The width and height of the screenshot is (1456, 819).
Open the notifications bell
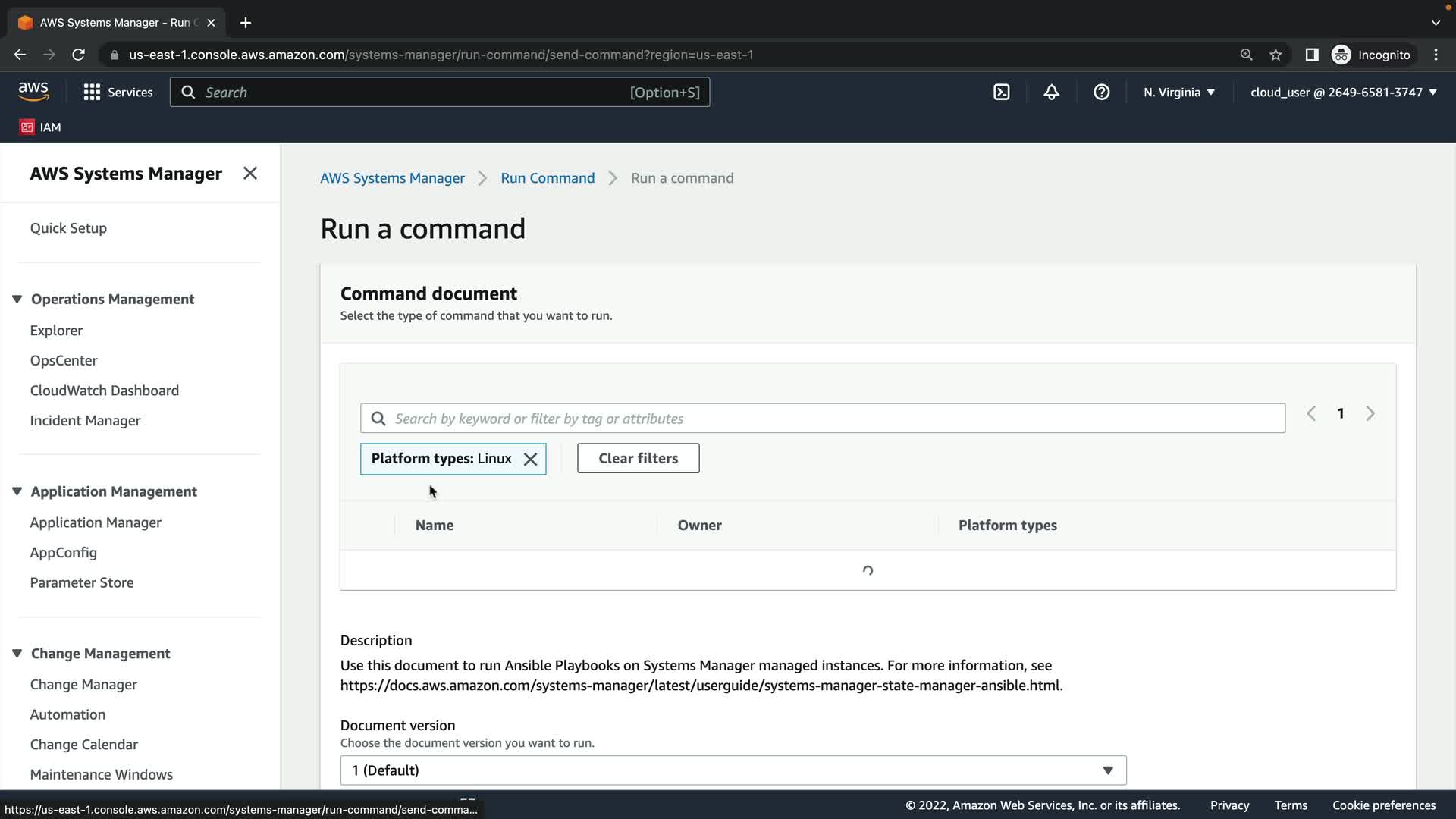coord(1051,92)
